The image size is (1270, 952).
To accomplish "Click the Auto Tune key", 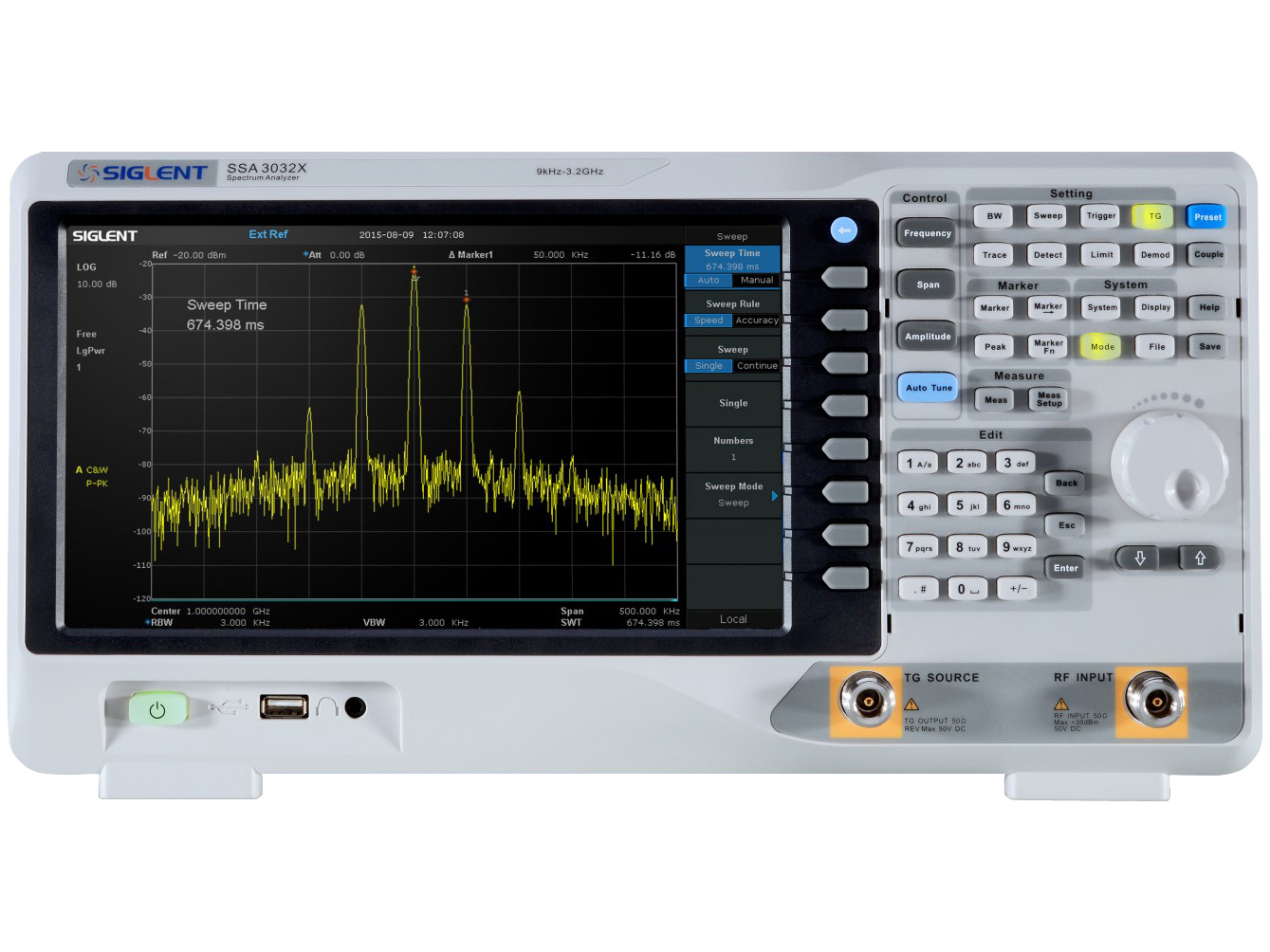I will (929, 388).
